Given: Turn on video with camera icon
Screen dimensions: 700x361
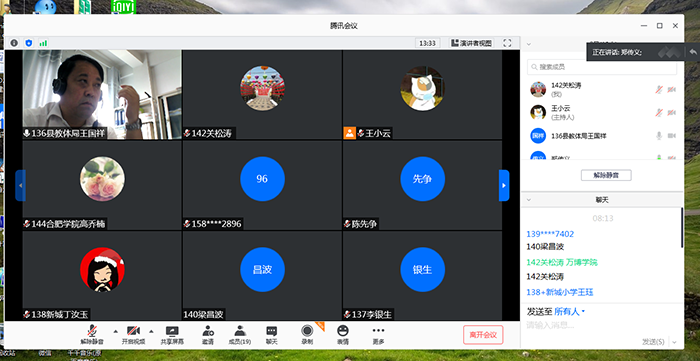Looking at the screenshot, I should coord(133,331).
